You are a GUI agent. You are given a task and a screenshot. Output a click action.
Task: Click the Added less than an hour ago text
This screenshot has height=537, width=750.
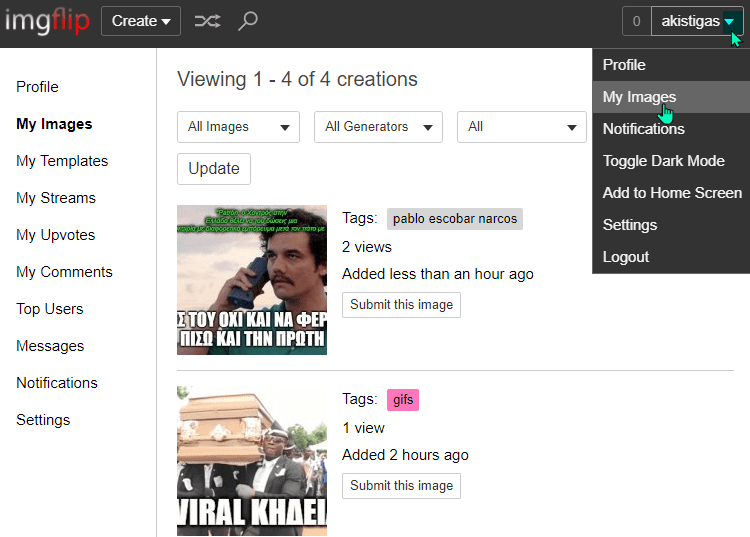coord(438,274)
